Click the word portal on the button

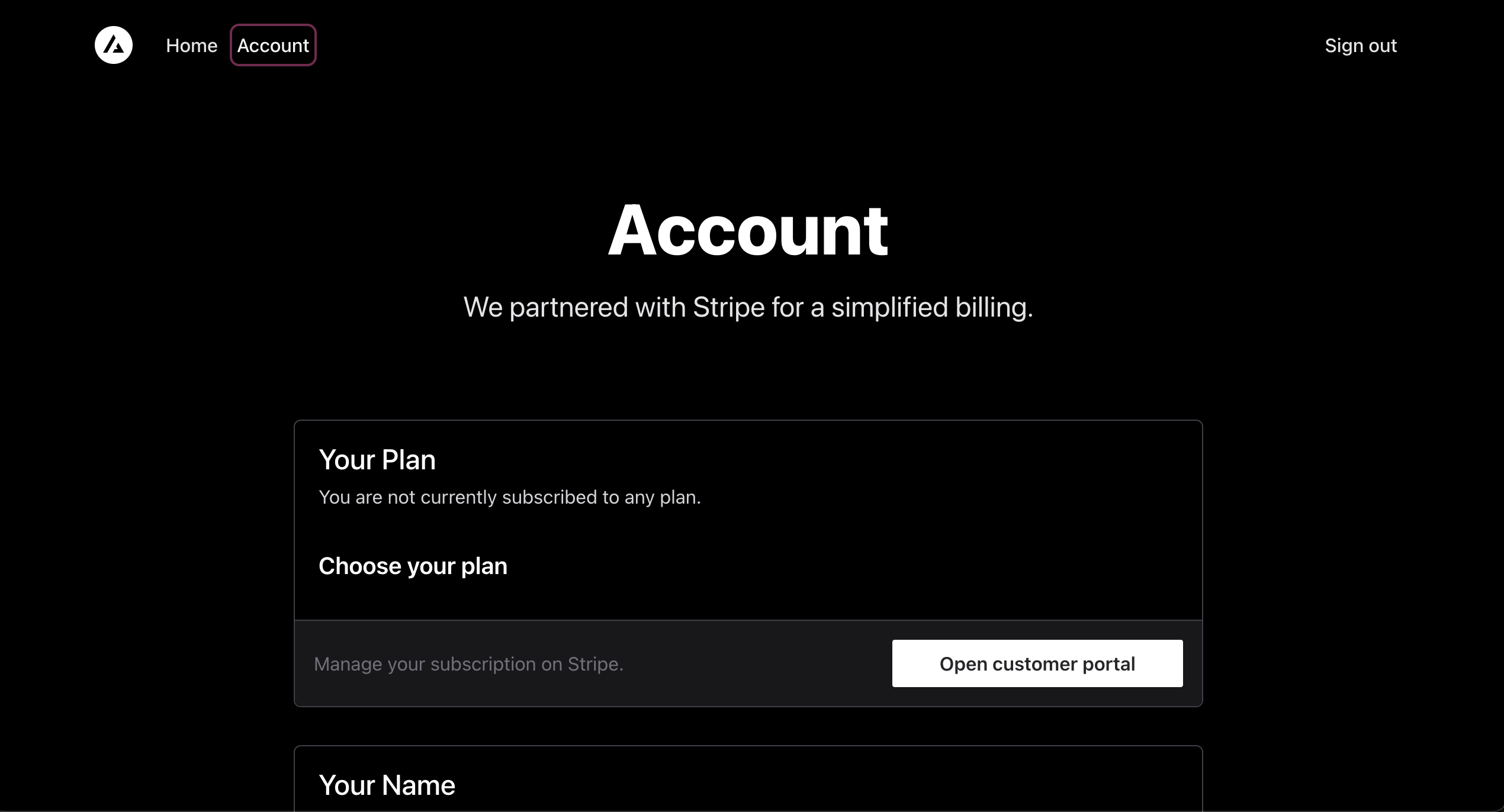pos(1108,663)
